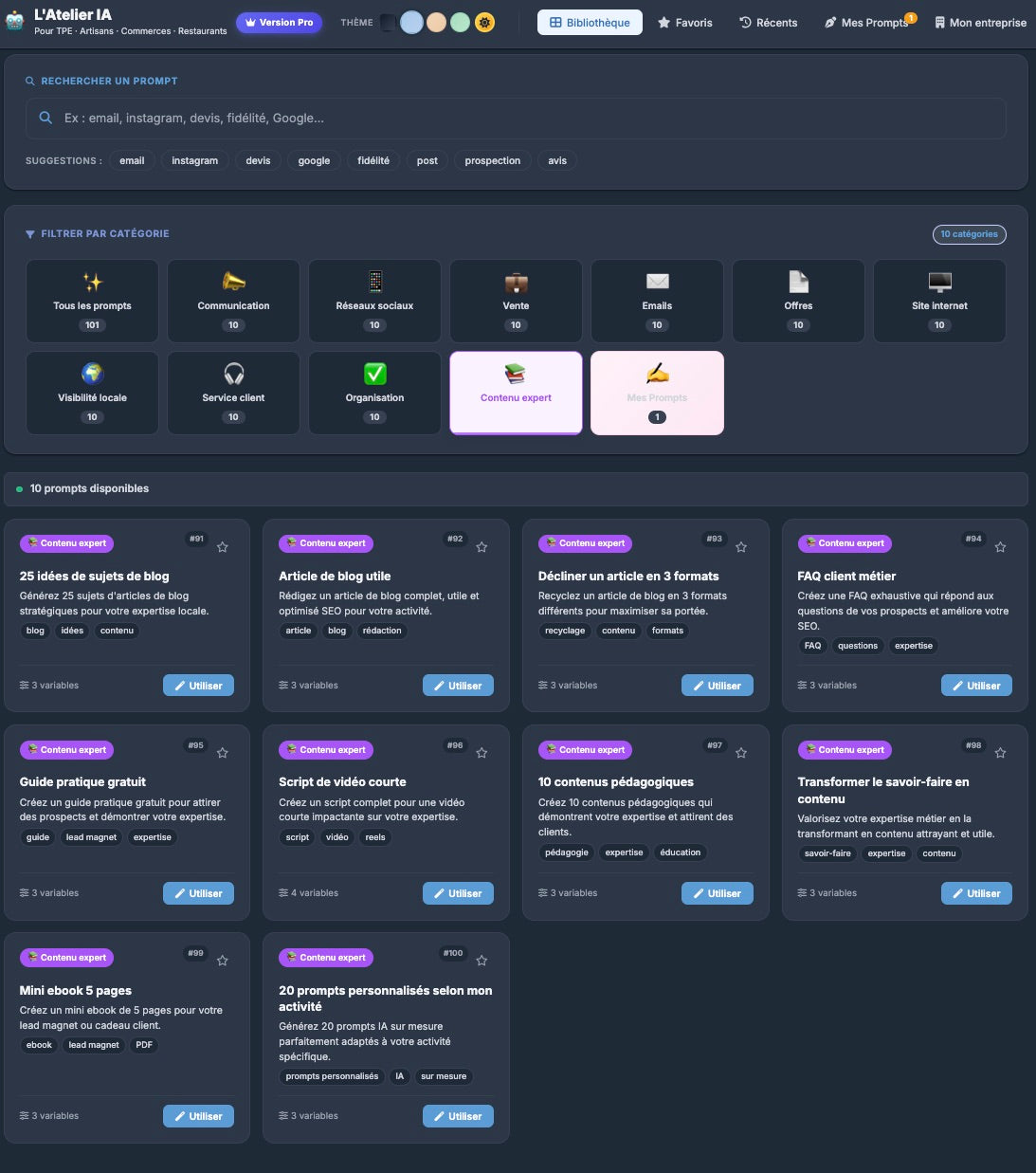The image size is (1036, 1173).
Task: Click into the prompt search field
Action: (516, 118)
